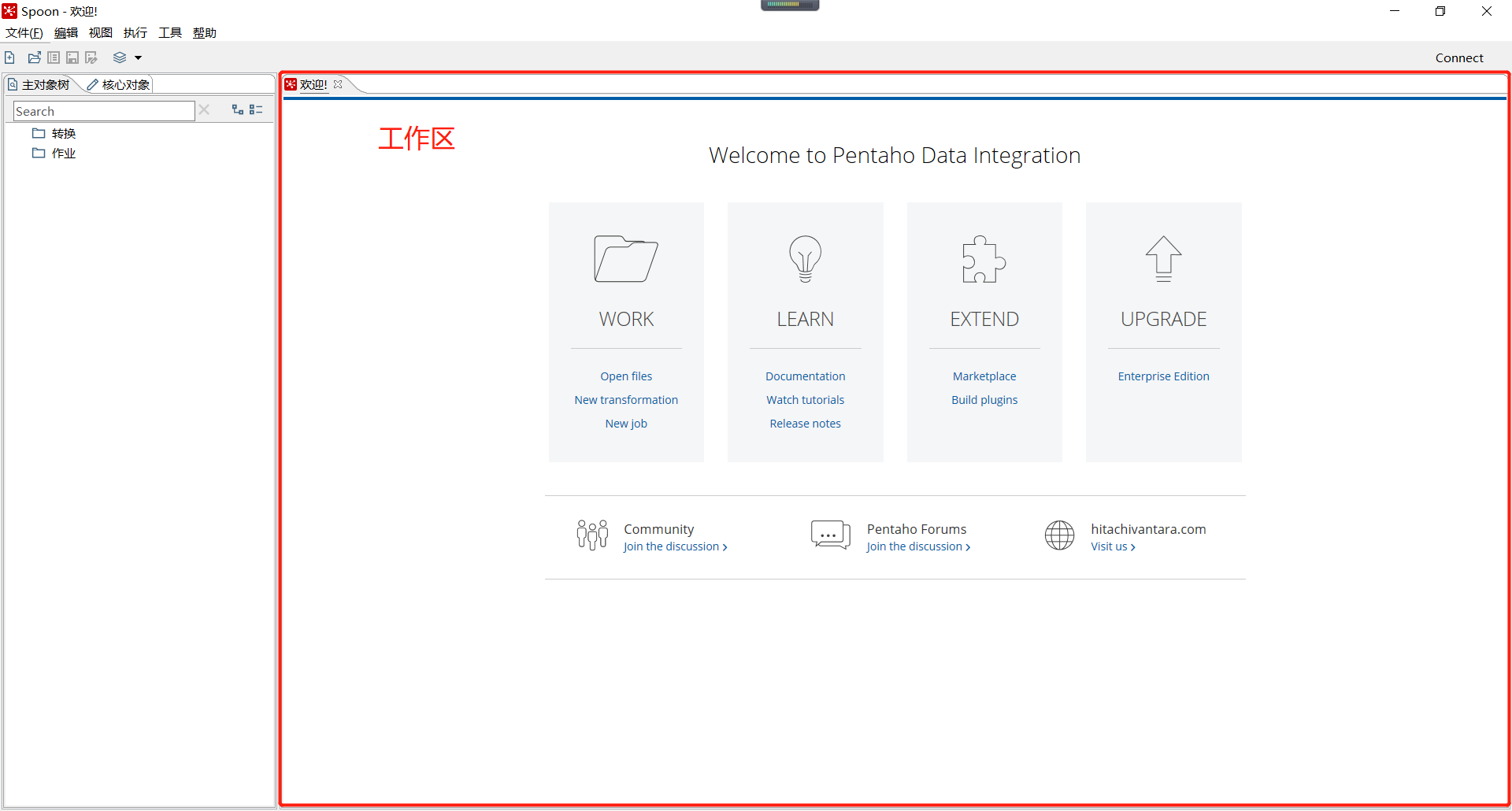
Task: Click the Open files link
Action: coord(626,376)
